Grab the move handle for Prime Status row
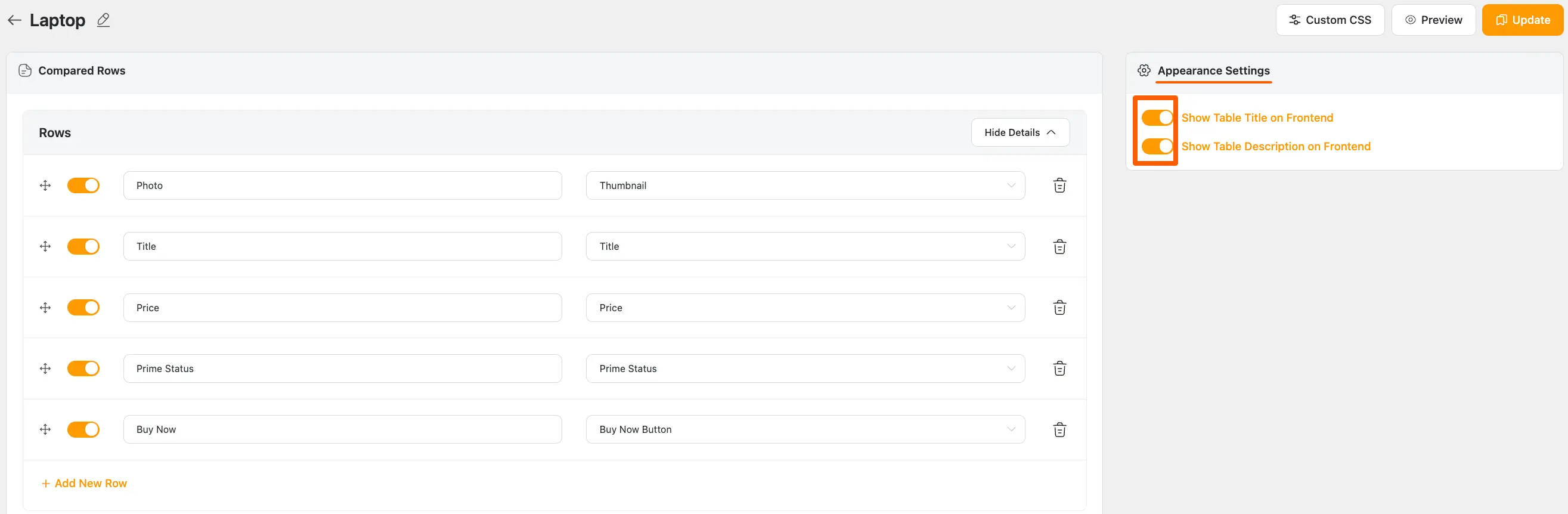Screen dimensions: 1568x514 tap(45, 369)
